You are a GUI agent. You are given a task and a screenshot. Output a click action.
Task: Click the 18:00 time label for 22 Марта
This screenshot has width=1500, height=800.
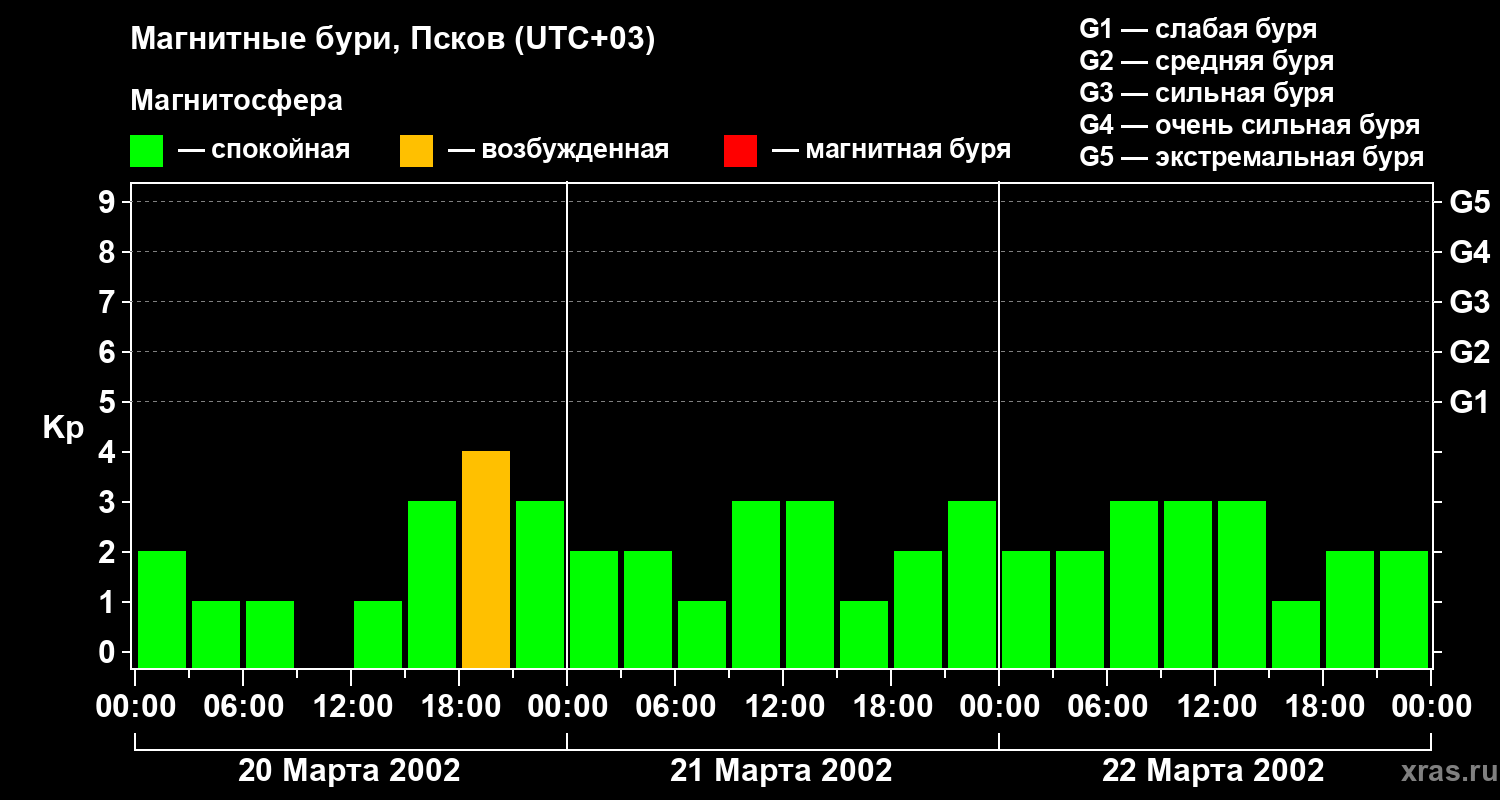[x=1323, y=707]
